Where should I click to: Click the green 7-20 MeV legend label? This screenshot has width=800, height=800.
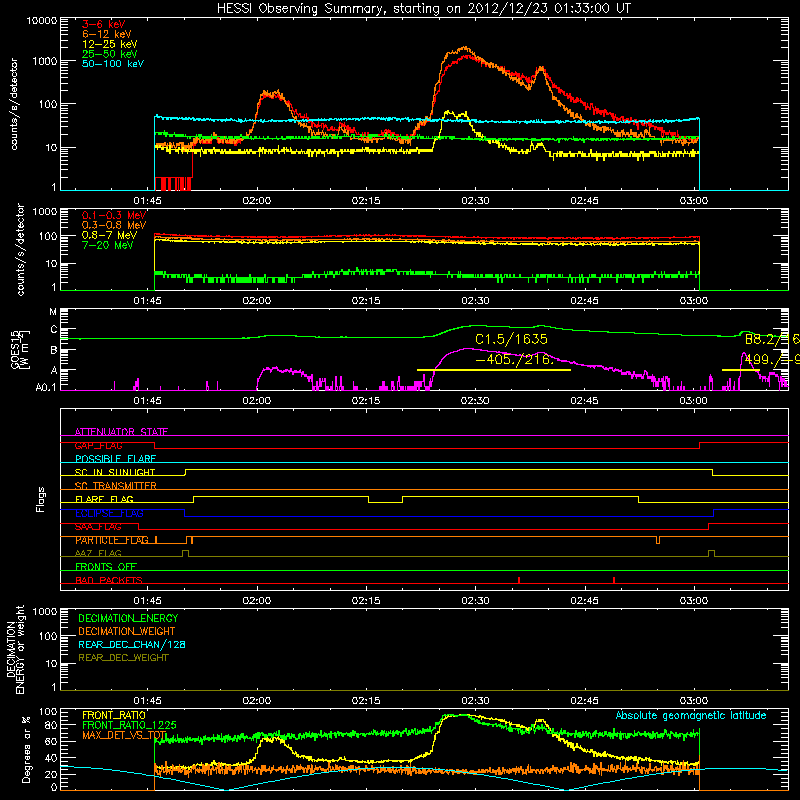[x=108, y=245]
